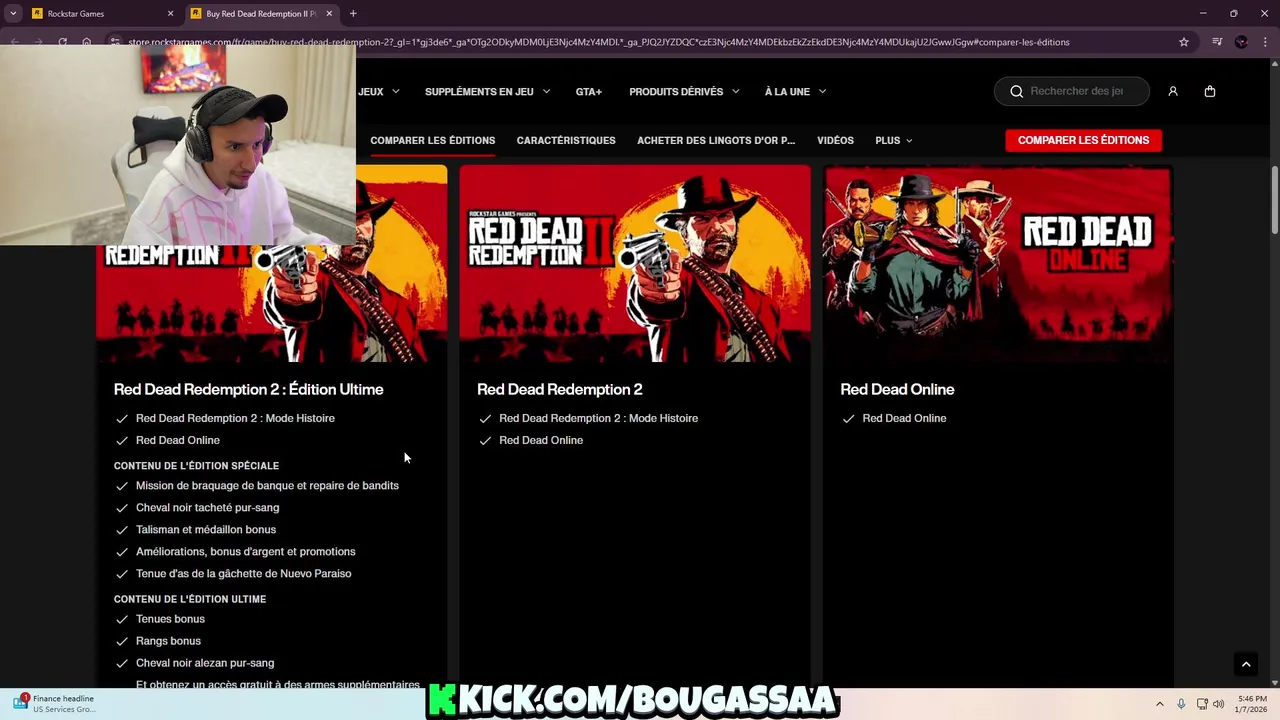Click CONTENU DE L'ÉDITION SPÉCIALE heading
Image resolution: width=1280 pixels, height=720 pixels.
coord(196,466)
